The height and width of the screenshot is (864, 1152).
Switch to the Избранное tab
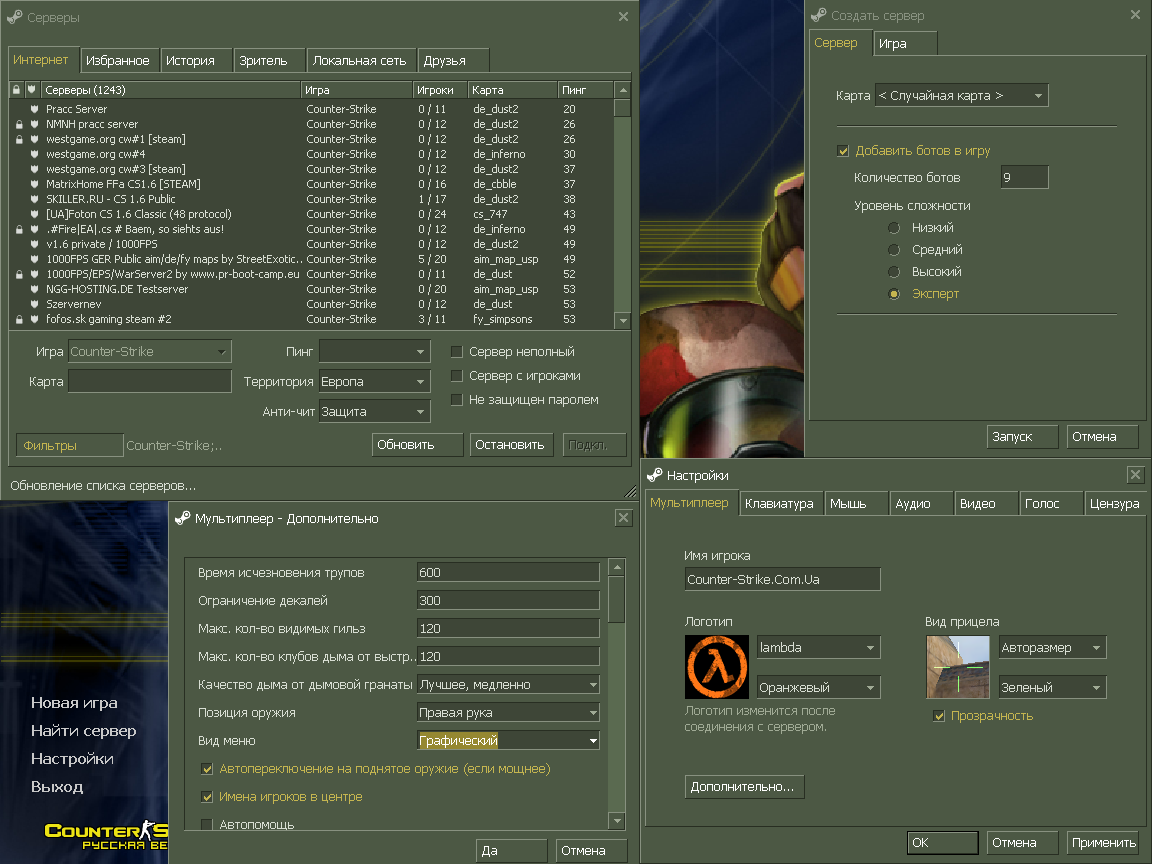pyautogui.click(x=118, y=60)
